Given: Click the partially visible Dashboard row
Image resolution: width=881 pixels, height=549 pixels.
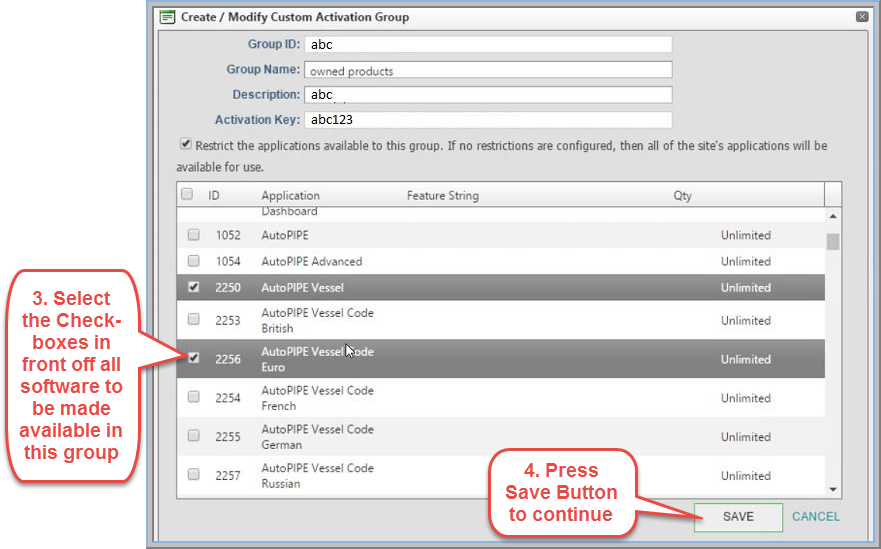Looking at the screenshot, I should click(501, 214).
